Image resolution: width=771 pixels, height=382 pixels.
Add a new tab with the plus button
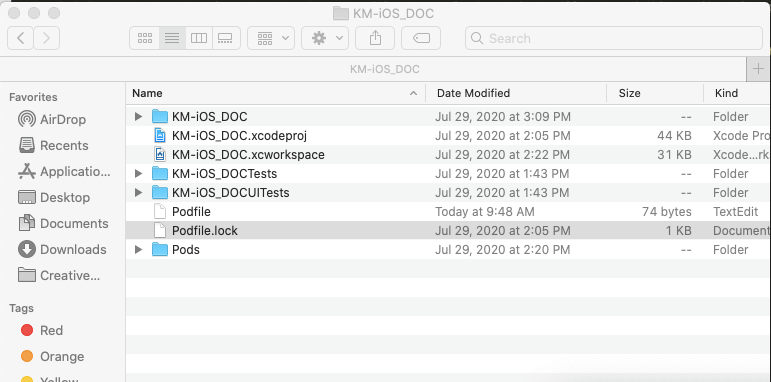tap(758, 69)
